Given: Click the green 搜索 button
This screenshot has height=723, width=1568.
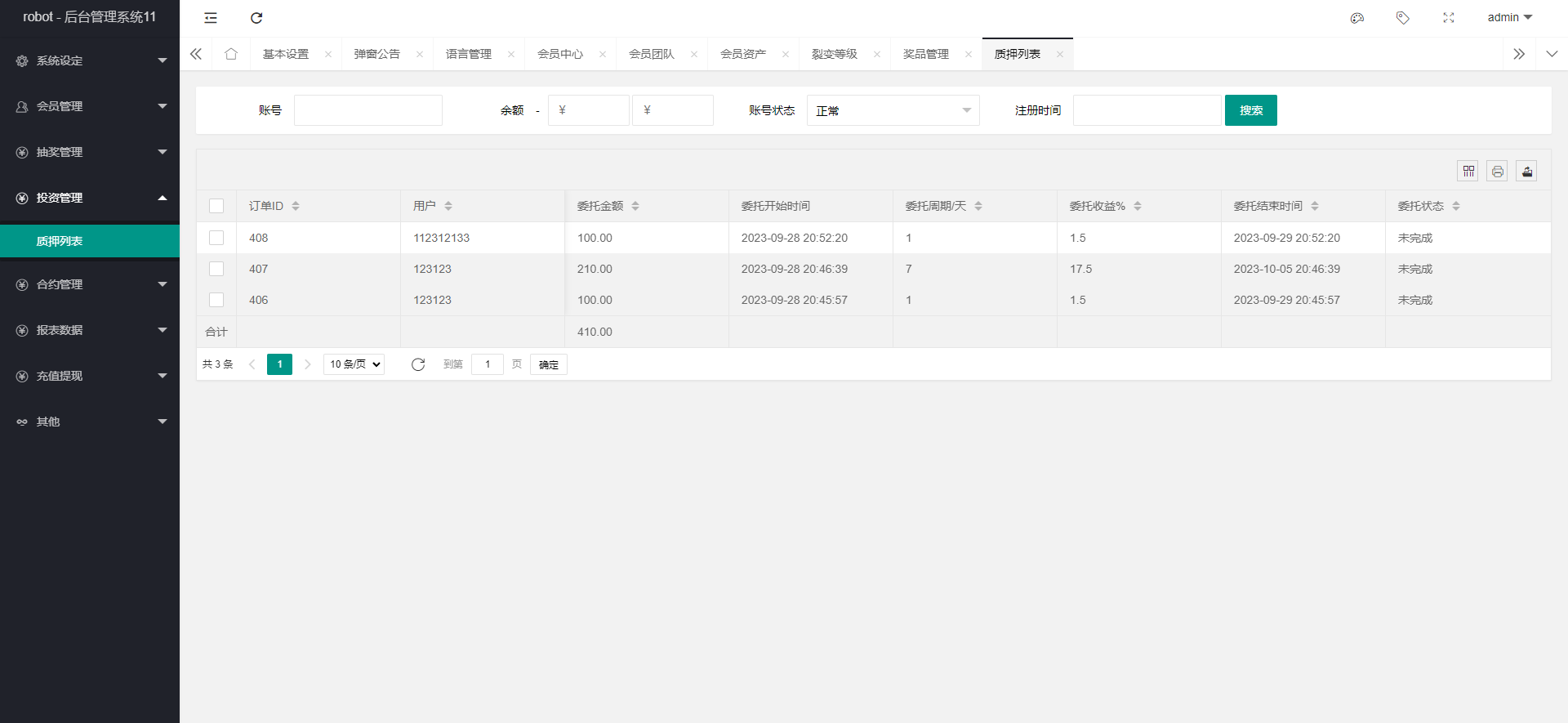Looking at the screenshot, I should (1250, 110).
